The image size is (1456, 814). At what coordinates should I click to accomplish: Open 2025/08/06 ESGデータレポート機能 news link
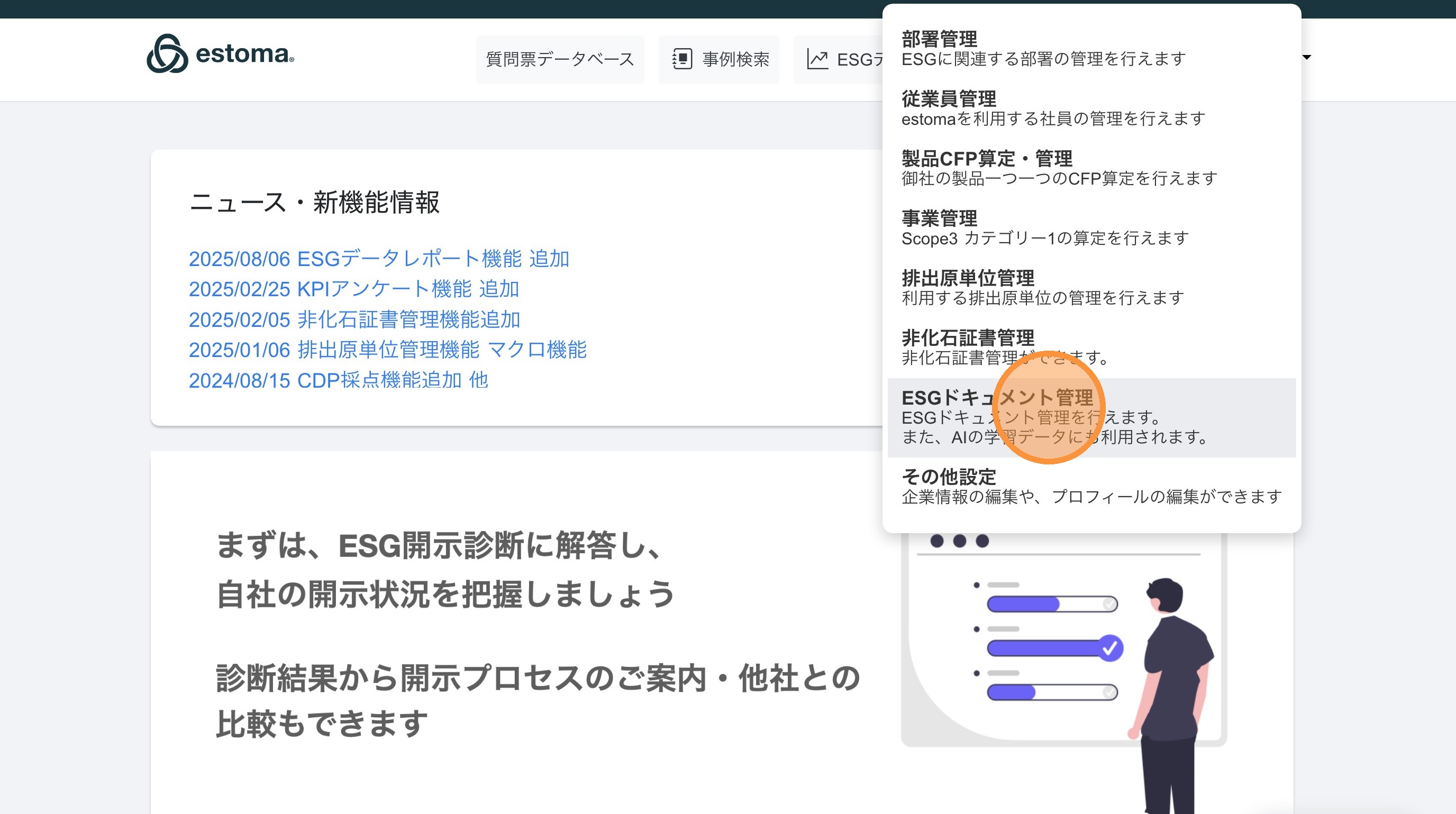click(x=379, y=259)
